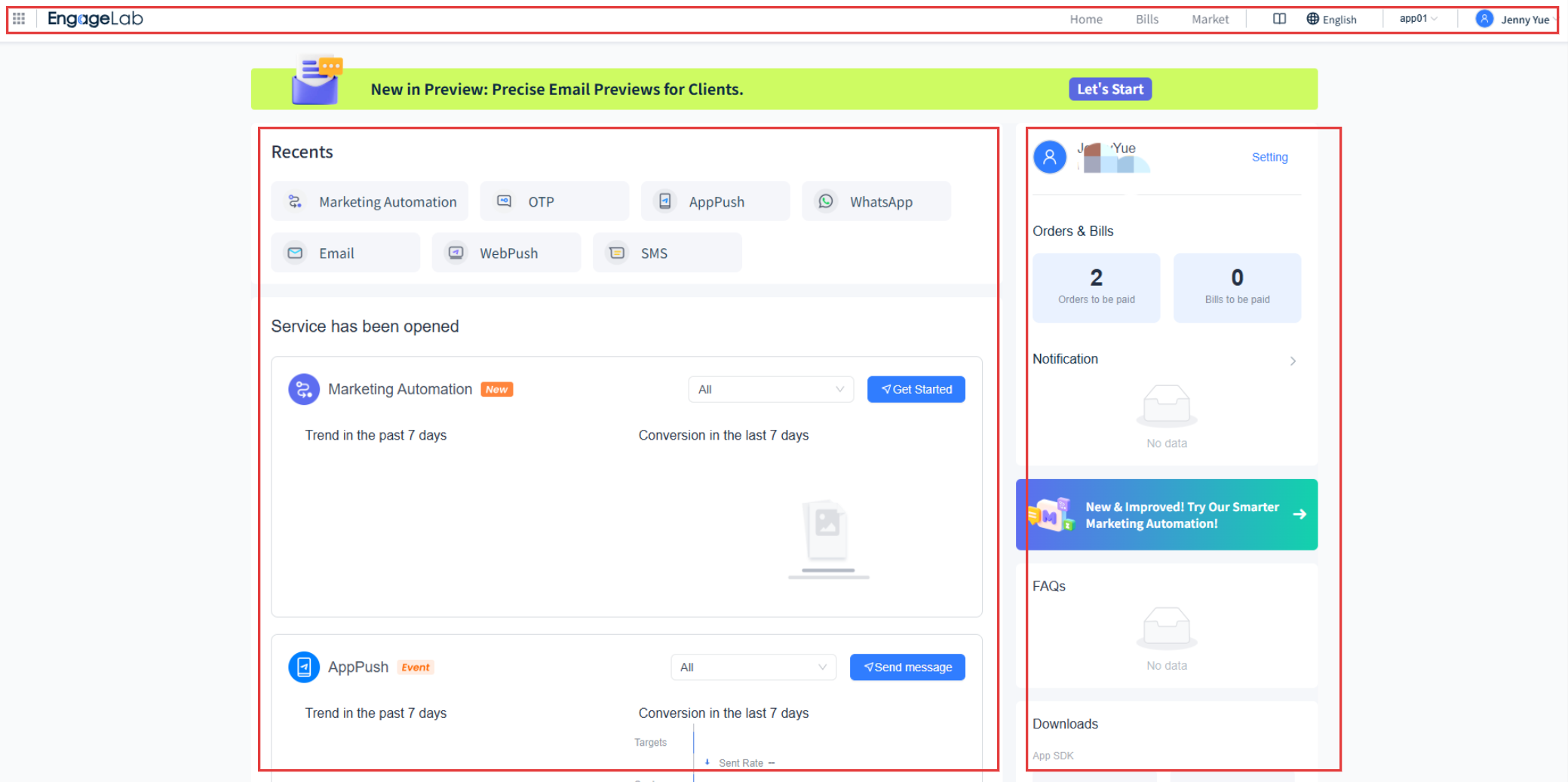Click the Marketing Automation recents icon
Viewport: 1568px width, 782px height.
[x=295, y=201]
